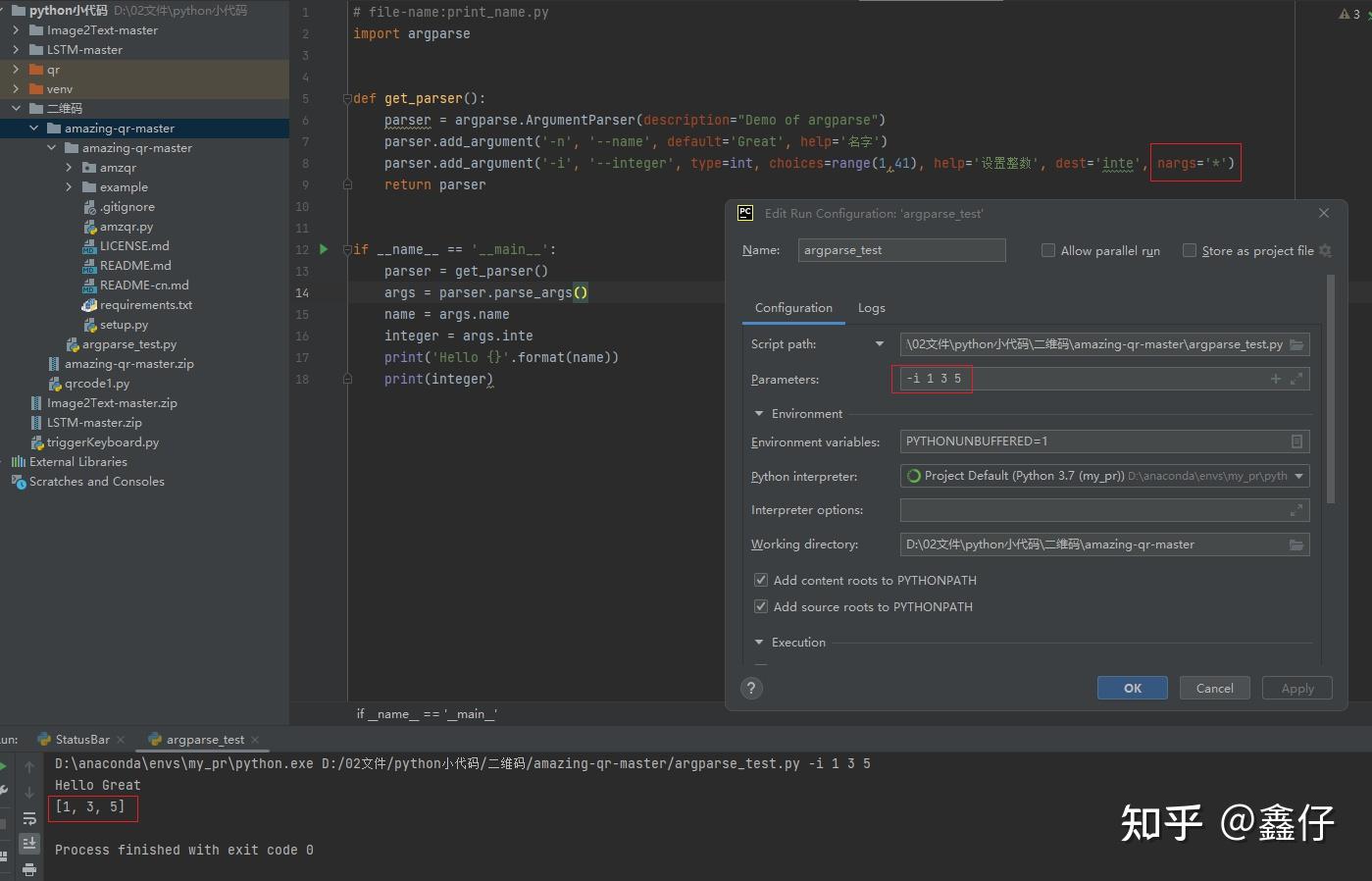1372x881 pixels.
Task: Check Store as project file
Action: tap(1190, 251)
